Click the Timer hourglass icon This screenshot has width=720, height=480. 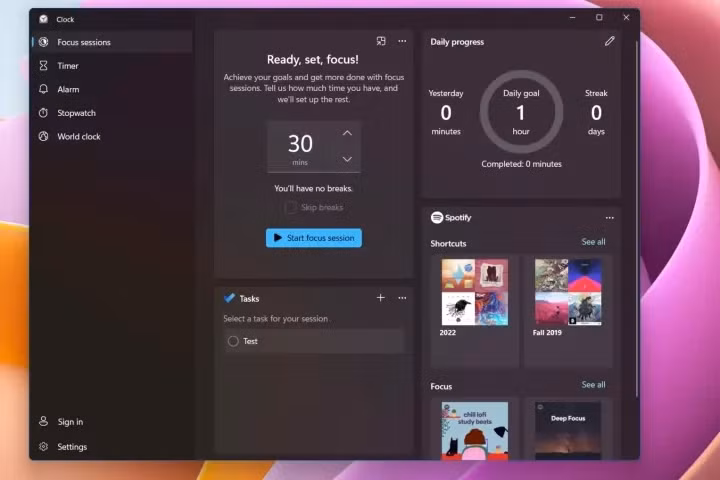click(44, 66)
